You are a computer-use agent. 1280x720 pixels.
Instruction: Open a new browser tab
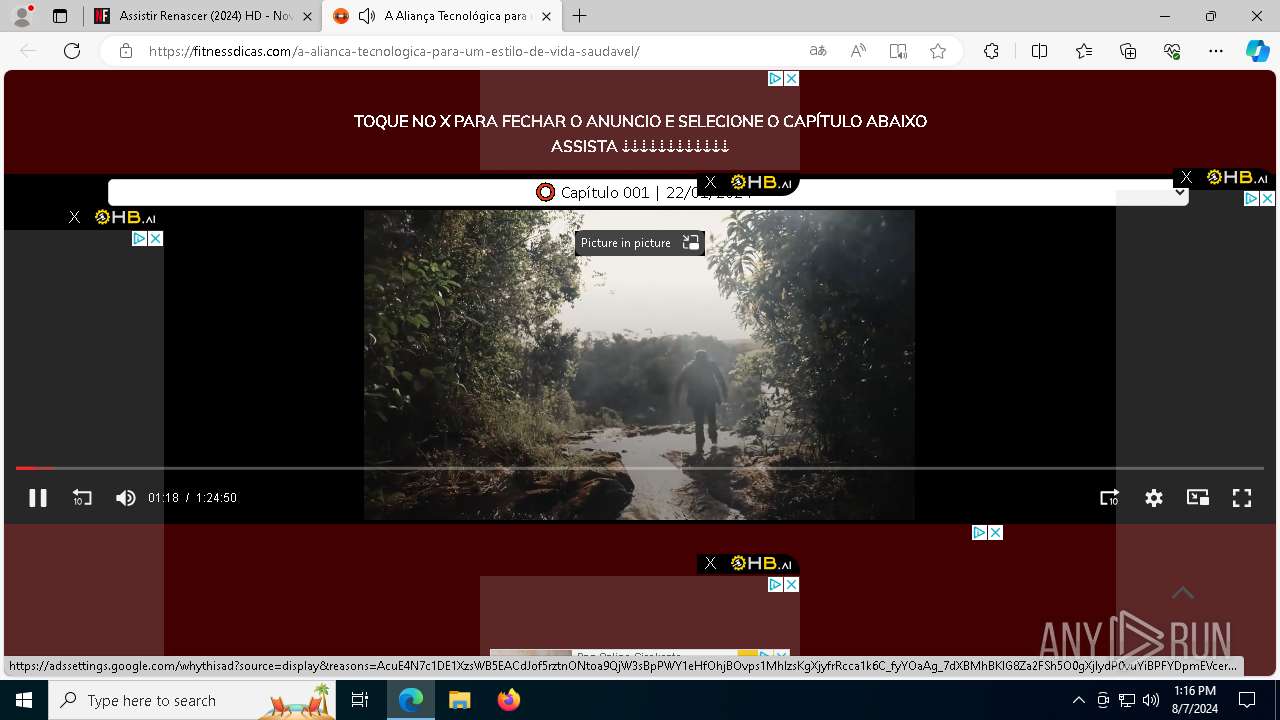[x=580, y=16]
